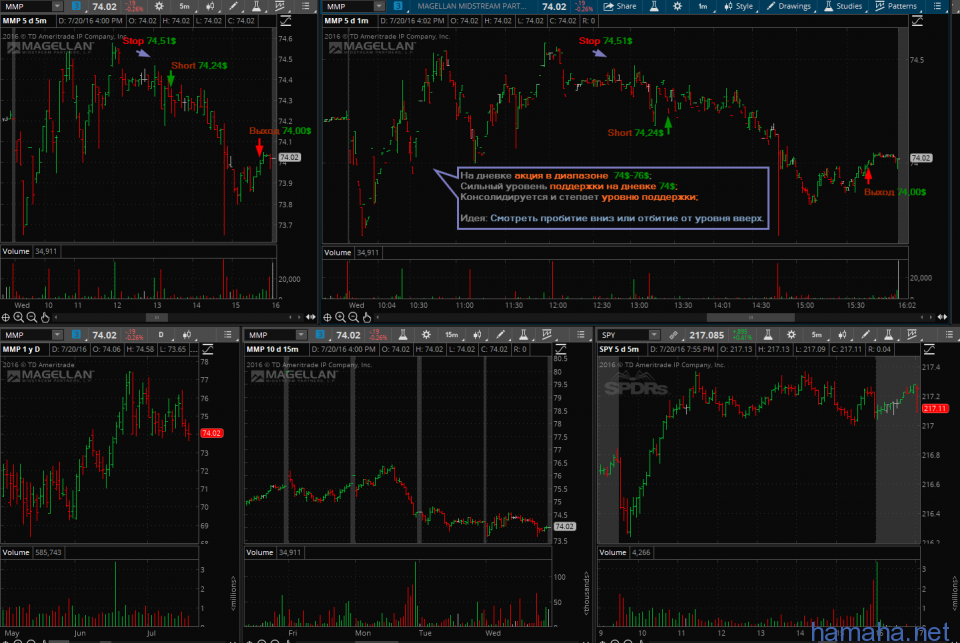Zoom in using the magnifier below the MMP 5m chart
Viewport: 960px width, 643px height.
(18, 317)
